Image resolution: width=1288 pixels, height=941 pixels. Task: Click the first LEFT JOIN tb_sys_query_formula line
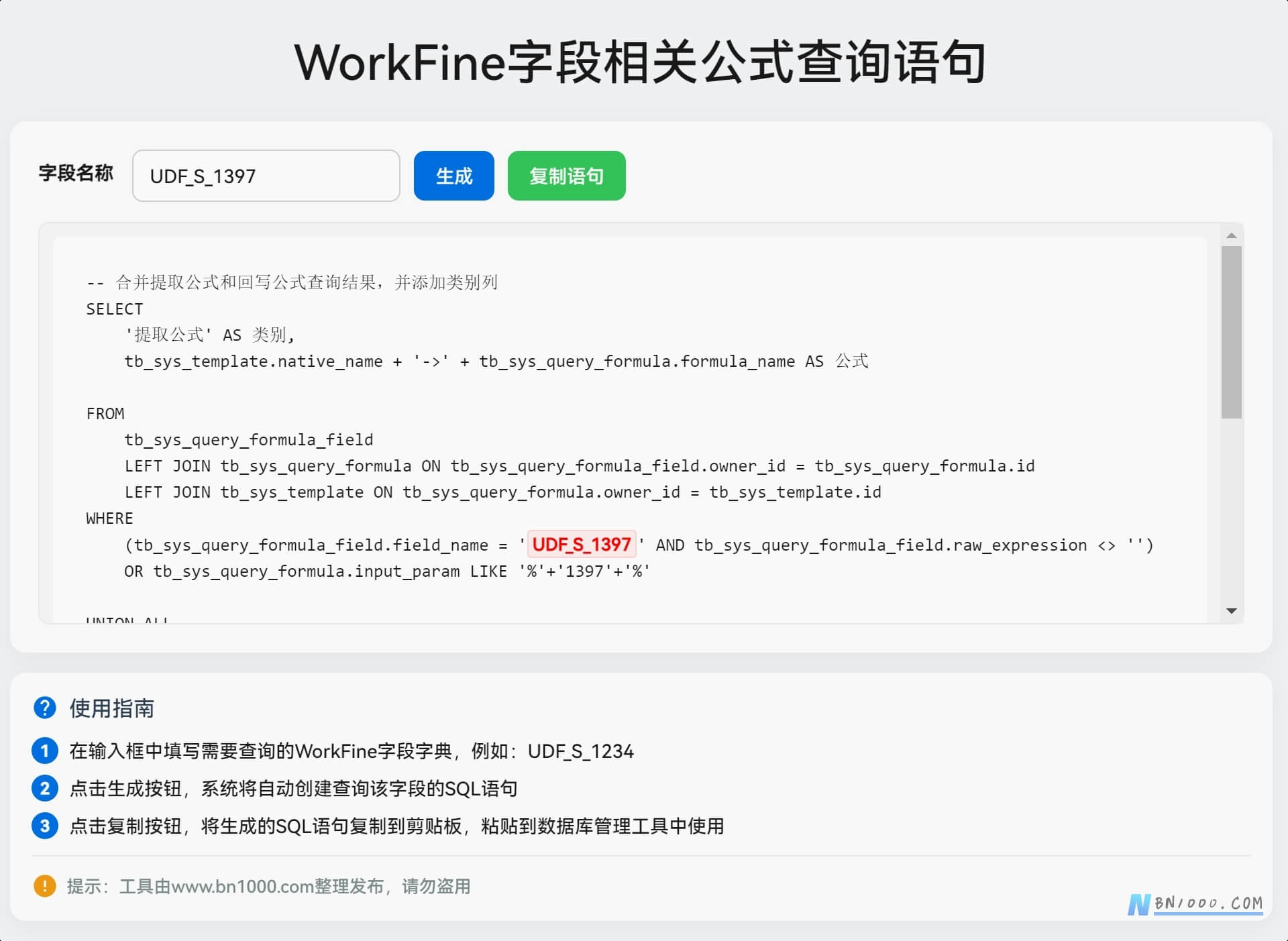pyautogui.click(x=580, y=466)
